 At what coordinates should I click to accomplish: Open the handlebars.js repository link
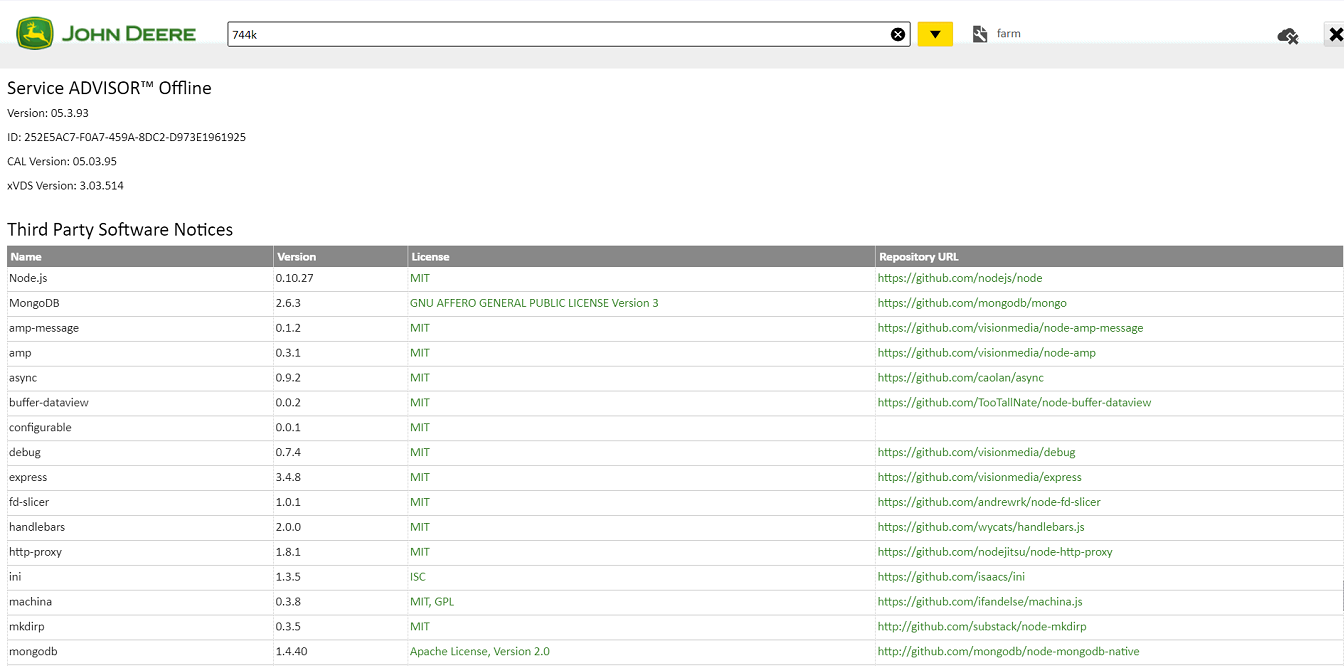pyautogui.click(x=980, y=527)
